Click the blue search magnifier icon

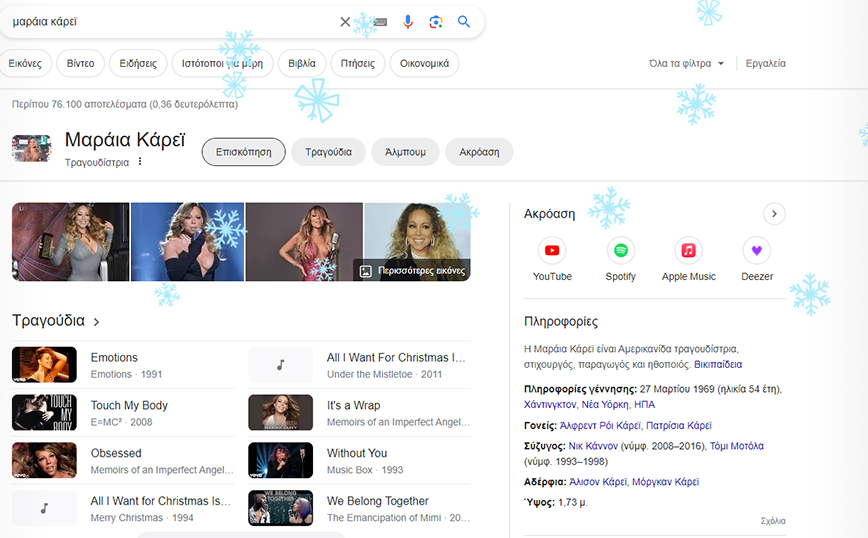point(464,22)
